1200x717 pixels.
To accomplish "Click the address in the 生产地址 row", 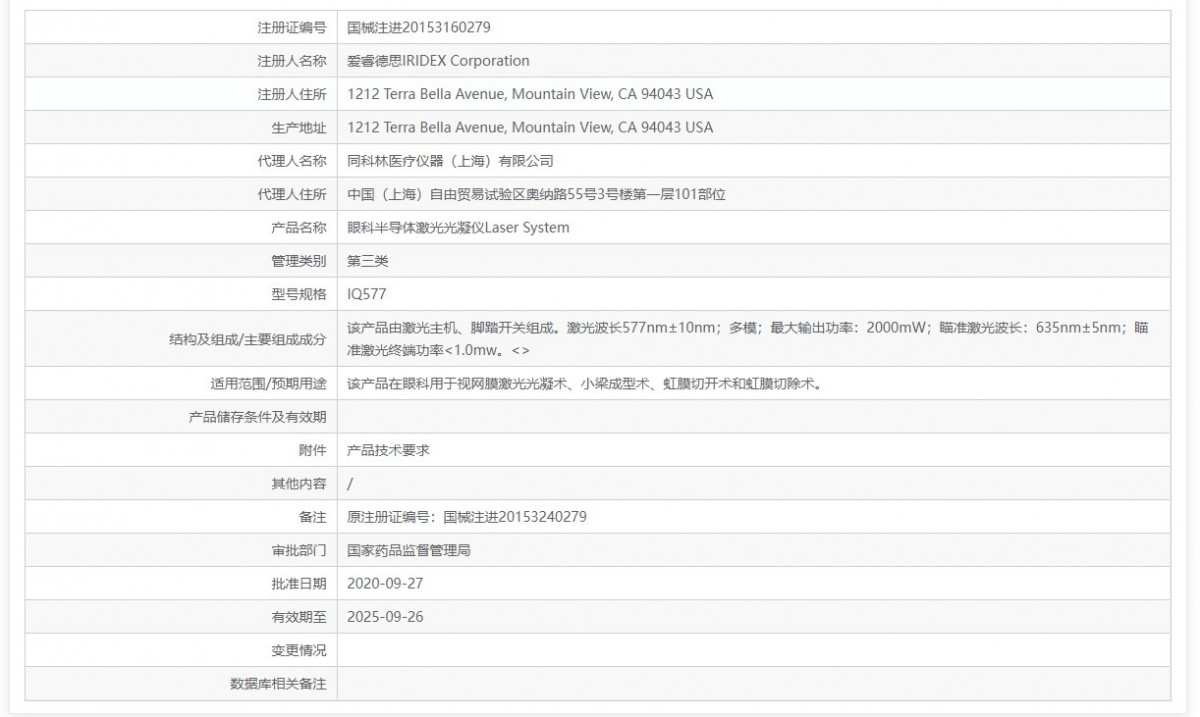I will 530,127.
